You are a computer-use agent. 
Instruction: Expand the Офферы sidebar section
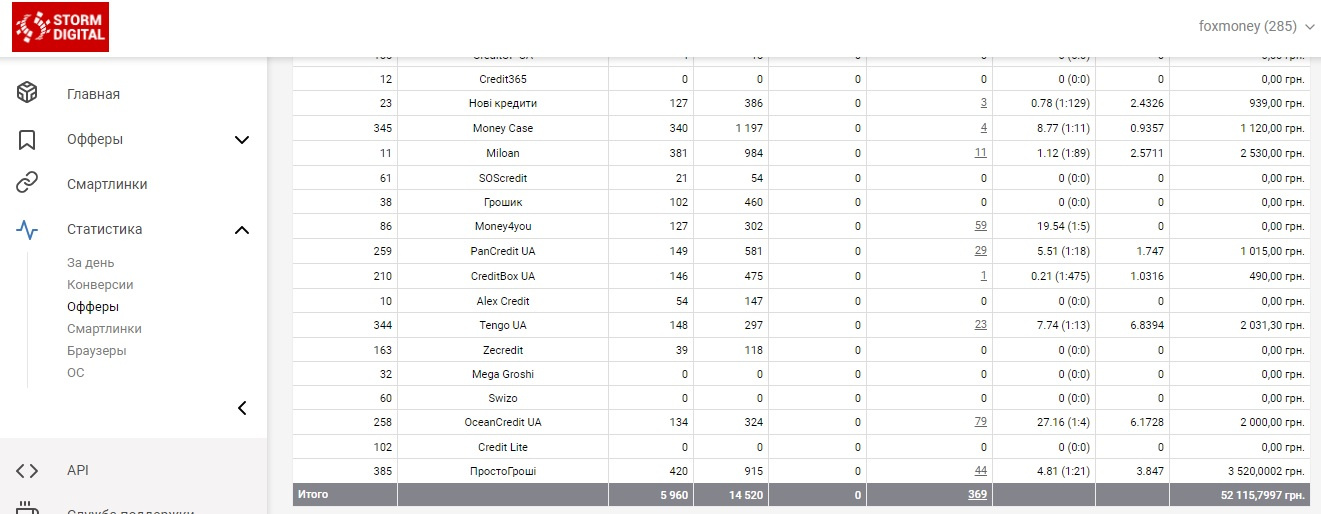click(242, 140)
